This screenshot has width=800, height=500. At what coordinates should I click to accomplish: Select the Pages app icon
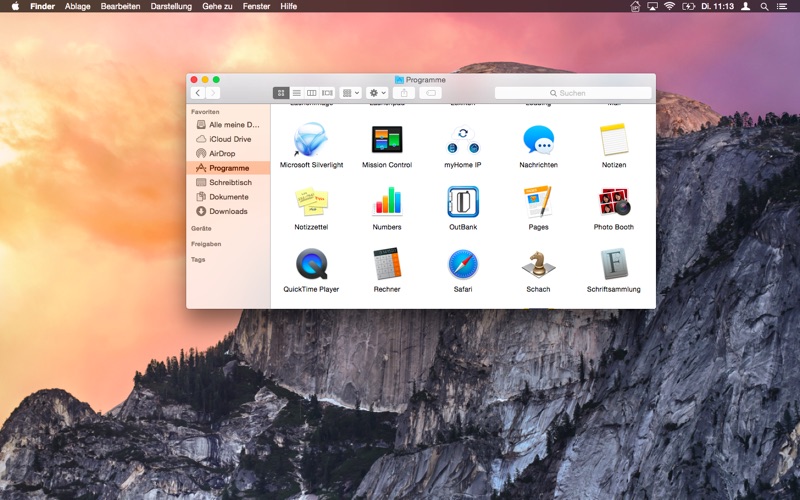(538, 202)
